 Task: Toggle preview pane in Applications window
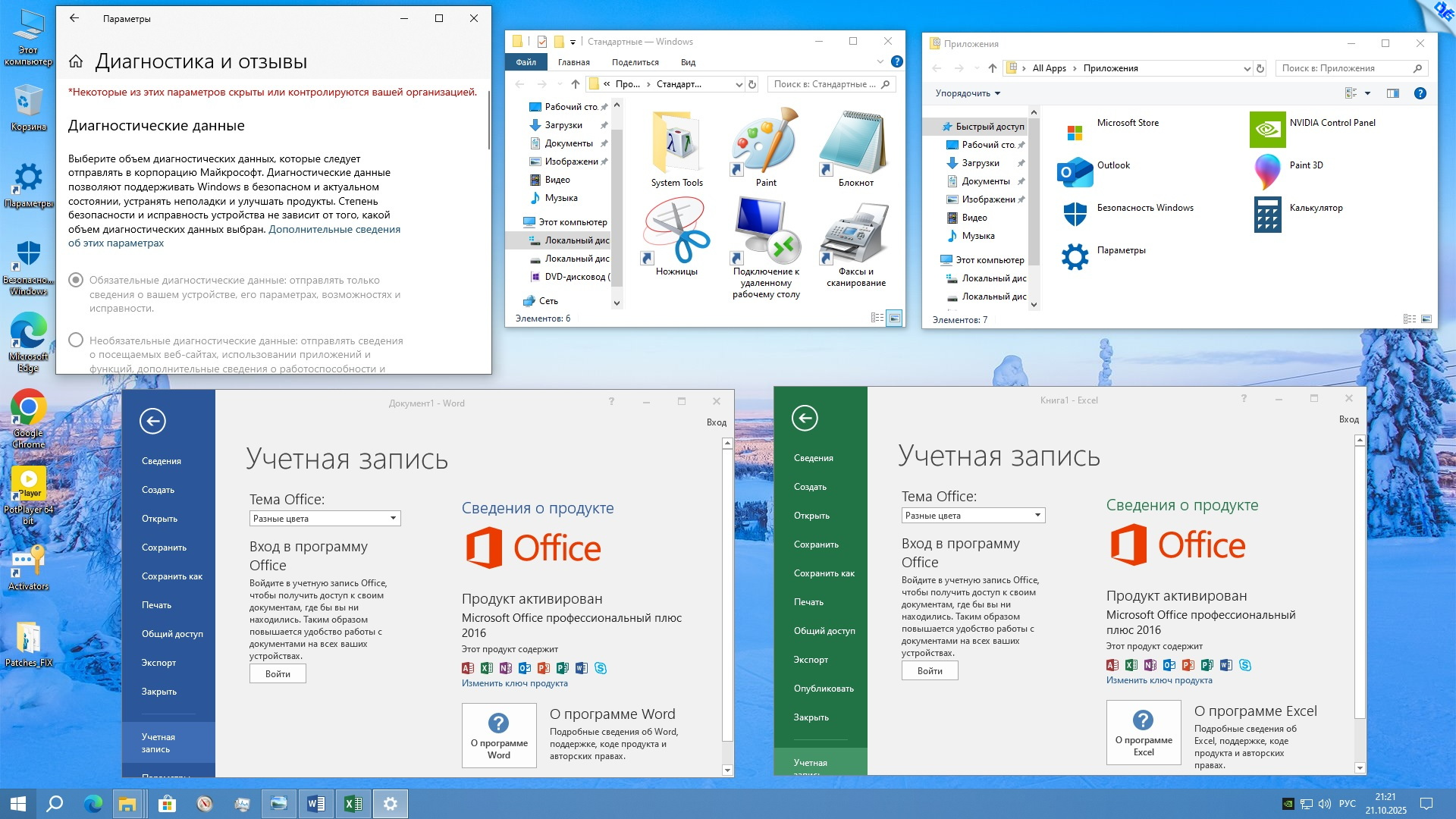pyautogui.click(x=1392, y=93)
